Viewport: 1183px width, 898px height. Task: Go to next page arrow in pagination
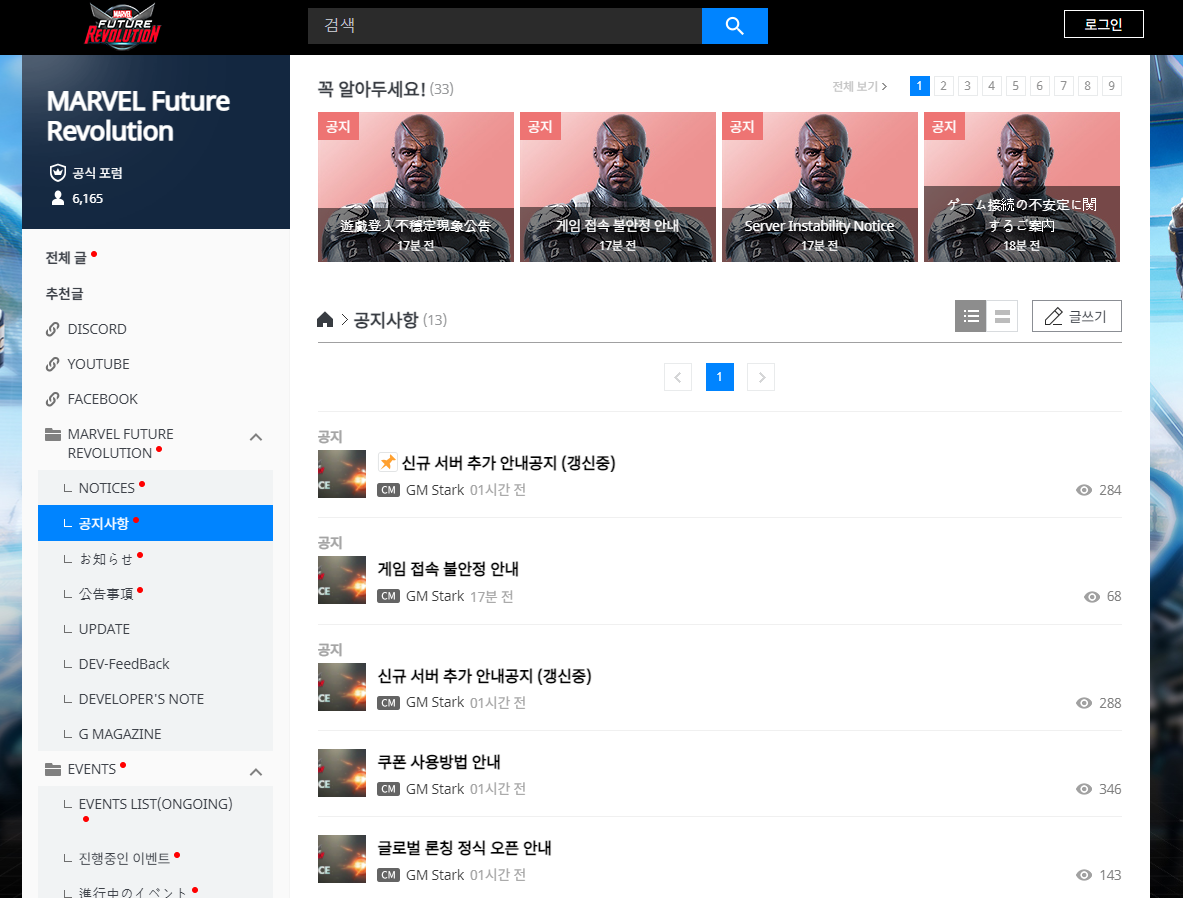tap(760, 377)
